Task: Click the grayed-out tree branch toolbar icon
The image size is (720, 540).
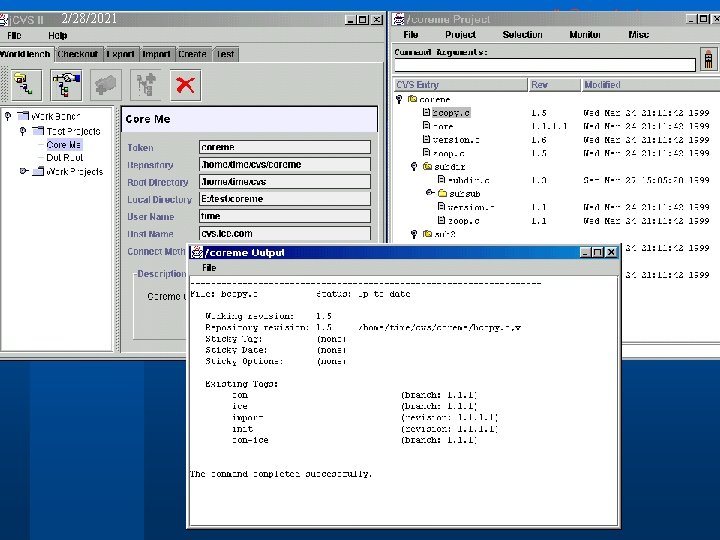Action: tap(146, 85)
